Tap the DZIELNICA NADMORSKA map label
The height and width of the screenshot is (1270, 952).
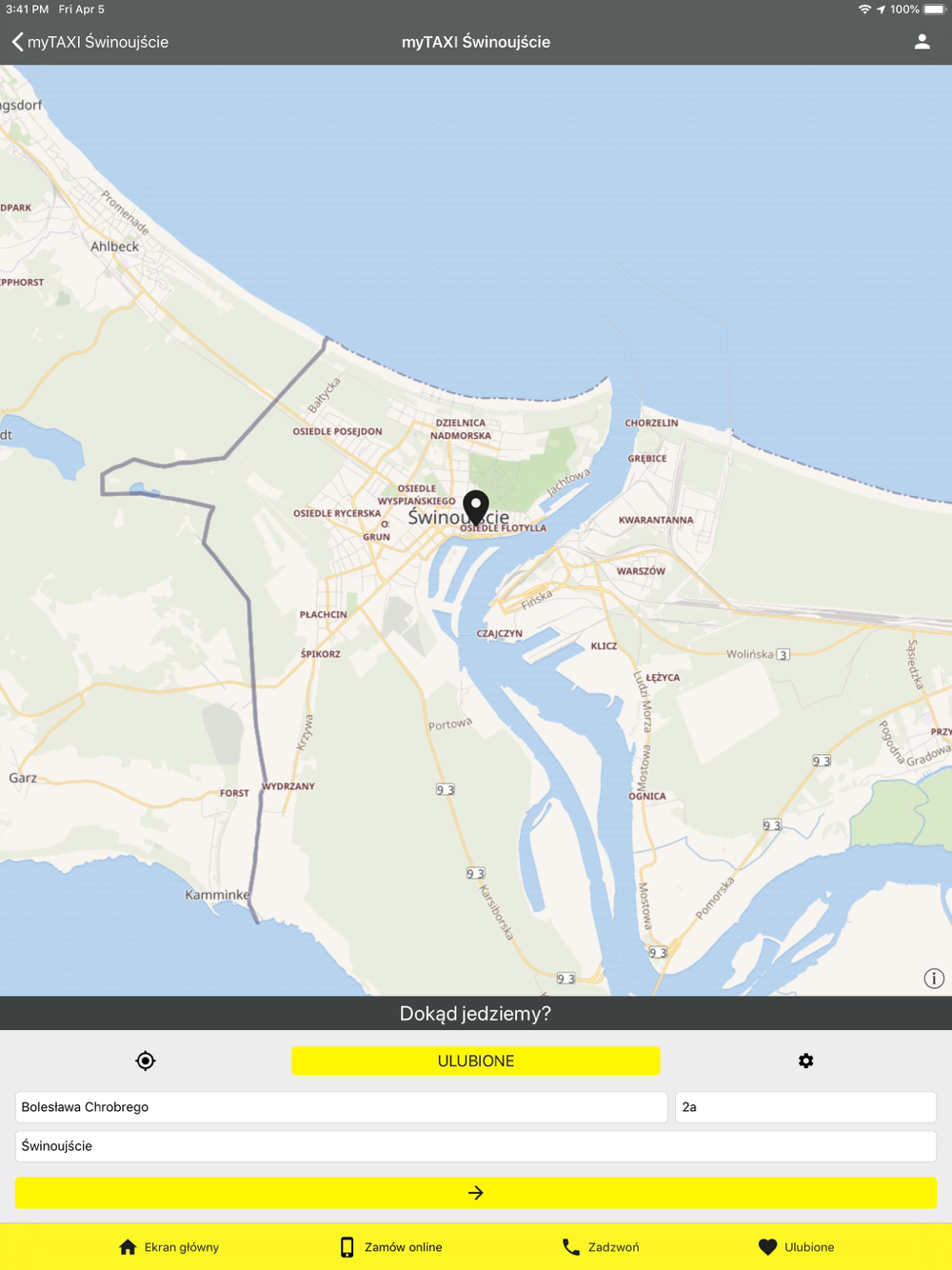click(x=461, y=429)
